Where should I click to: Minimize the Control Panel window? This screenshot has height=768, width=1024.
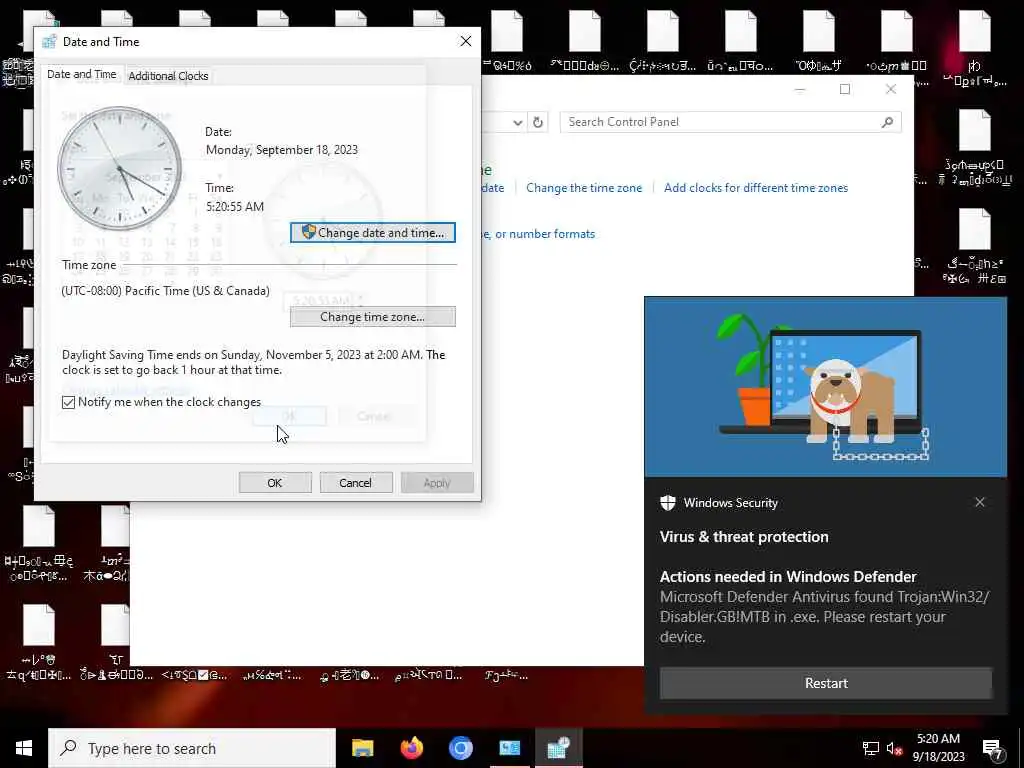[800, 89]
